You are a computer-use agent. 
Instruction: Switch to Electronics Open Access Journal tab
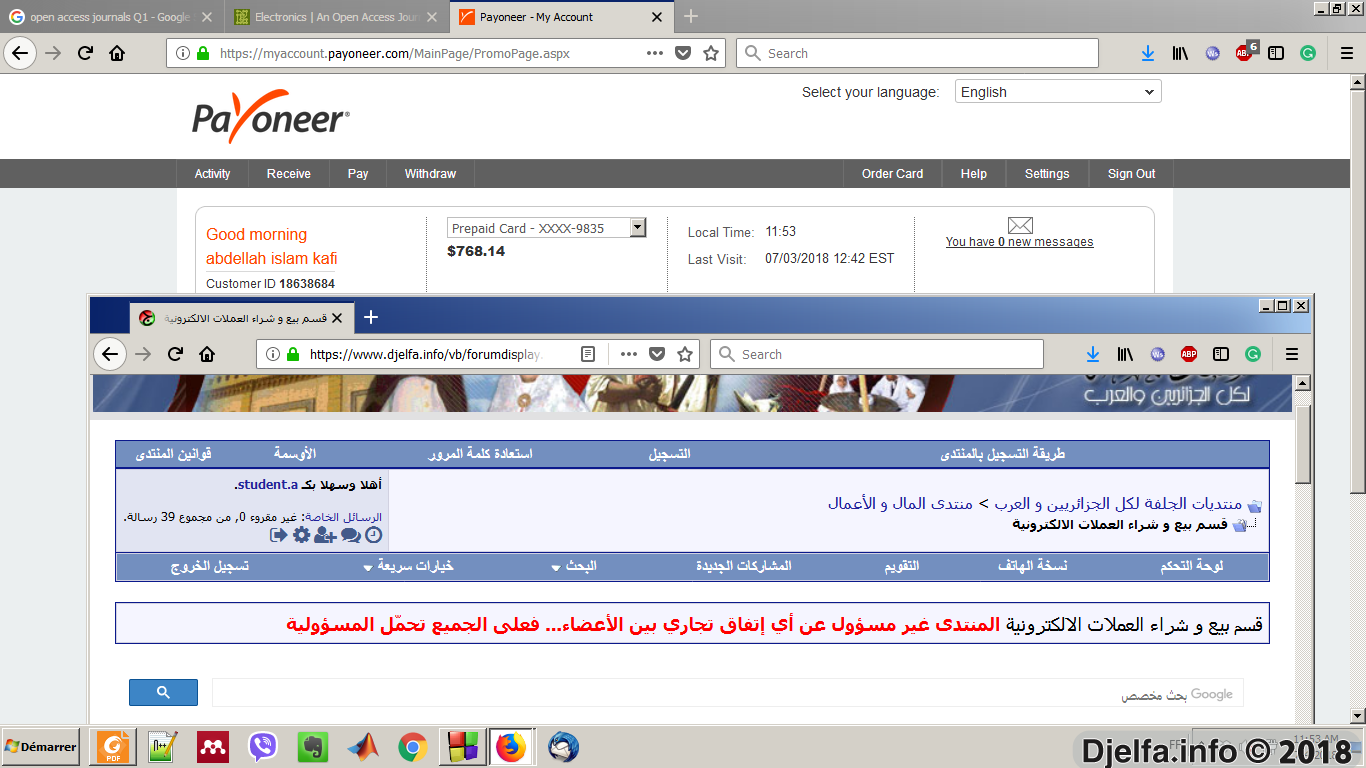(x=336, y=17)
